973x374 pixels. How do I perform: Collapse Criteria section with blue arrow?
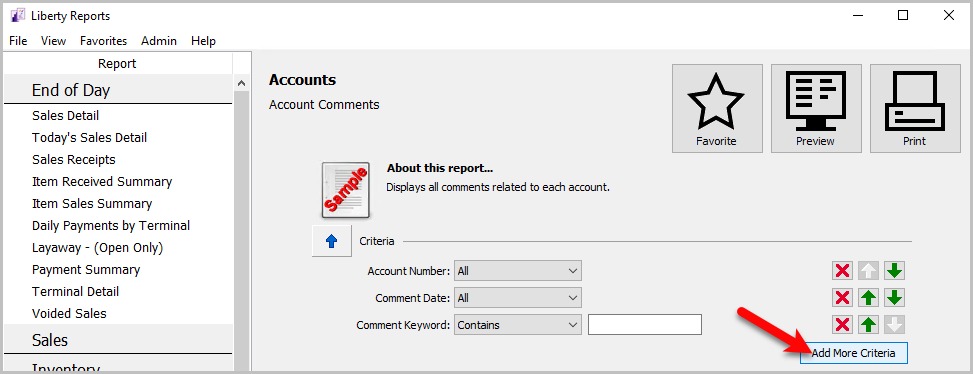pos(331,241)
